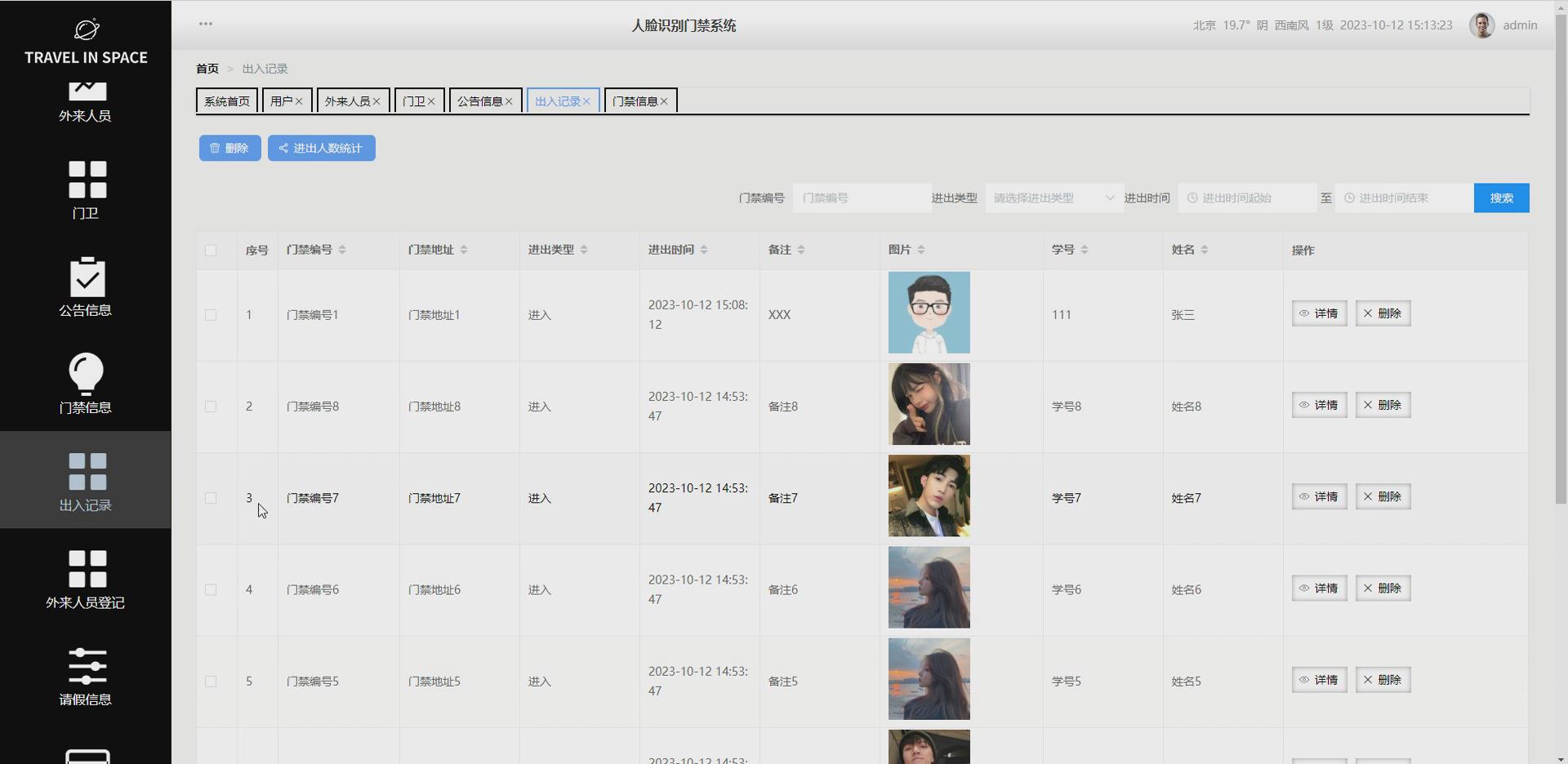Open 进出人数统计
1568x764 pixels.
[x=322, y=148]
